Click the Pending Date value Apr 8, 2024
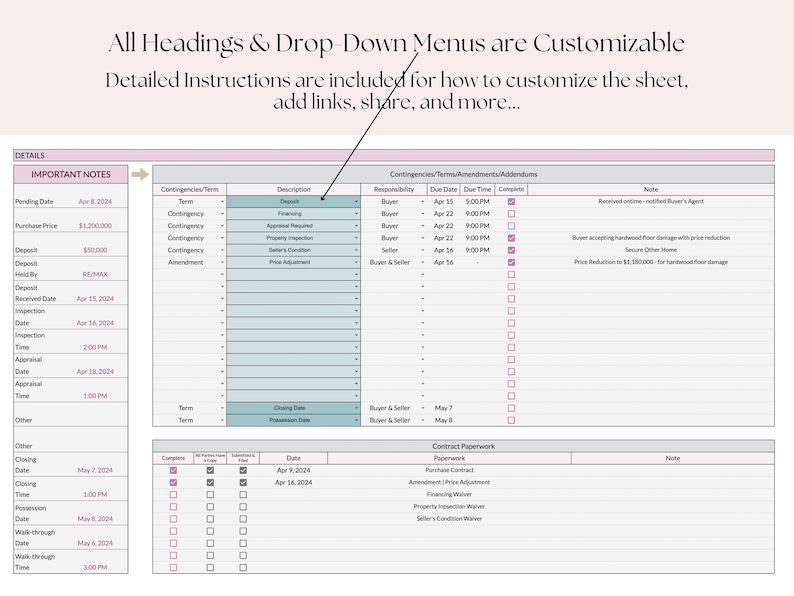Image resolution: width=794 pixels, height=596 pixels. tap(95, 202)
